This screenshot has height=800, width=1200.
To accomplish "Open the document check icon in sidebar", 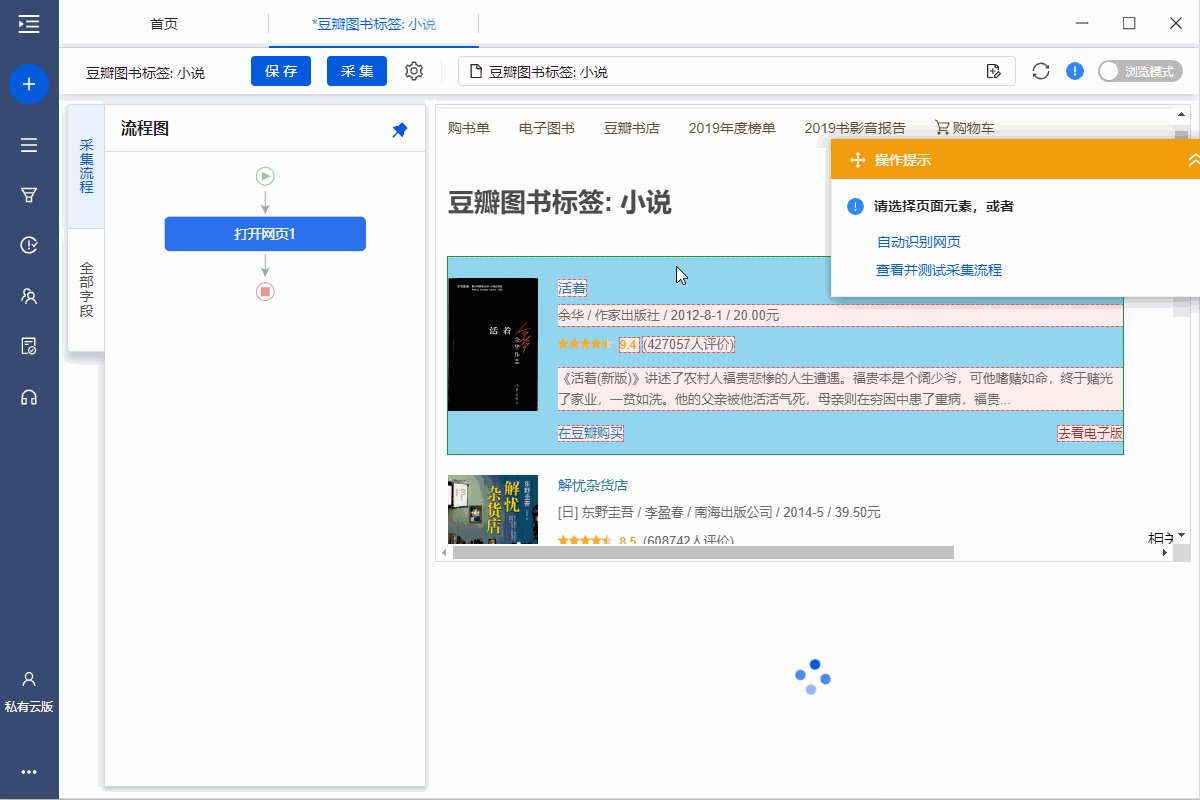I will (29, 346).
